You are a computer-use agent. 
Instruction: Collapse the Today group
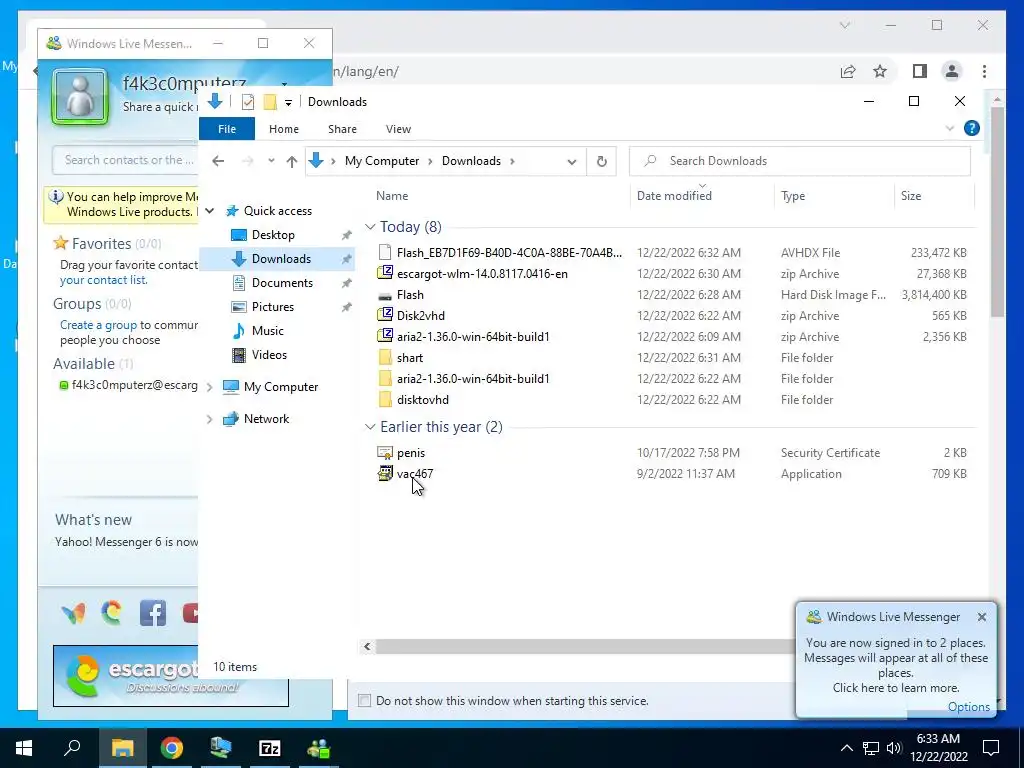point(370,227)
